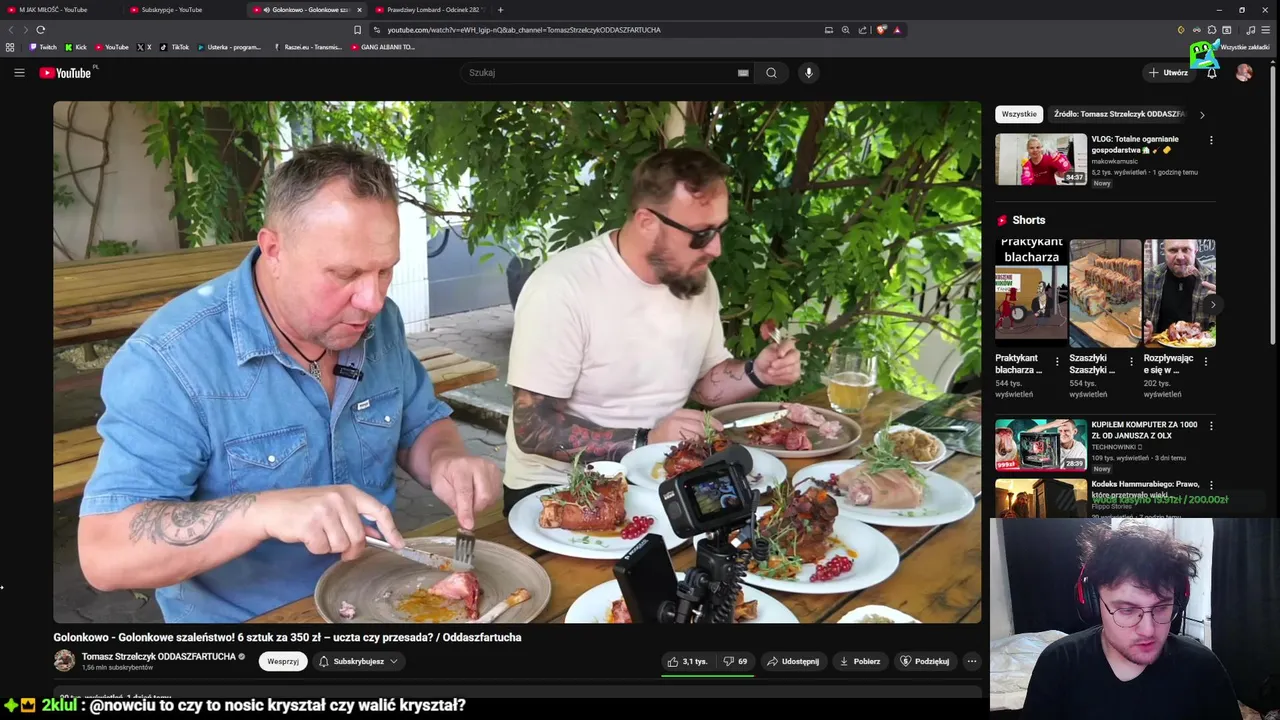Open a new browser tab
The height and width of the screenshot is (720, 1280).
(500, 10)
